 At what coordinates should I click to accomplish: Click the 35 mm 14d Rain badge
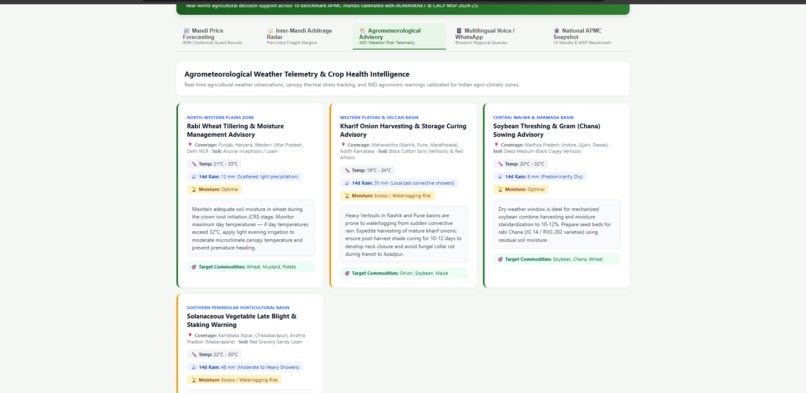(x=399, y=183)
